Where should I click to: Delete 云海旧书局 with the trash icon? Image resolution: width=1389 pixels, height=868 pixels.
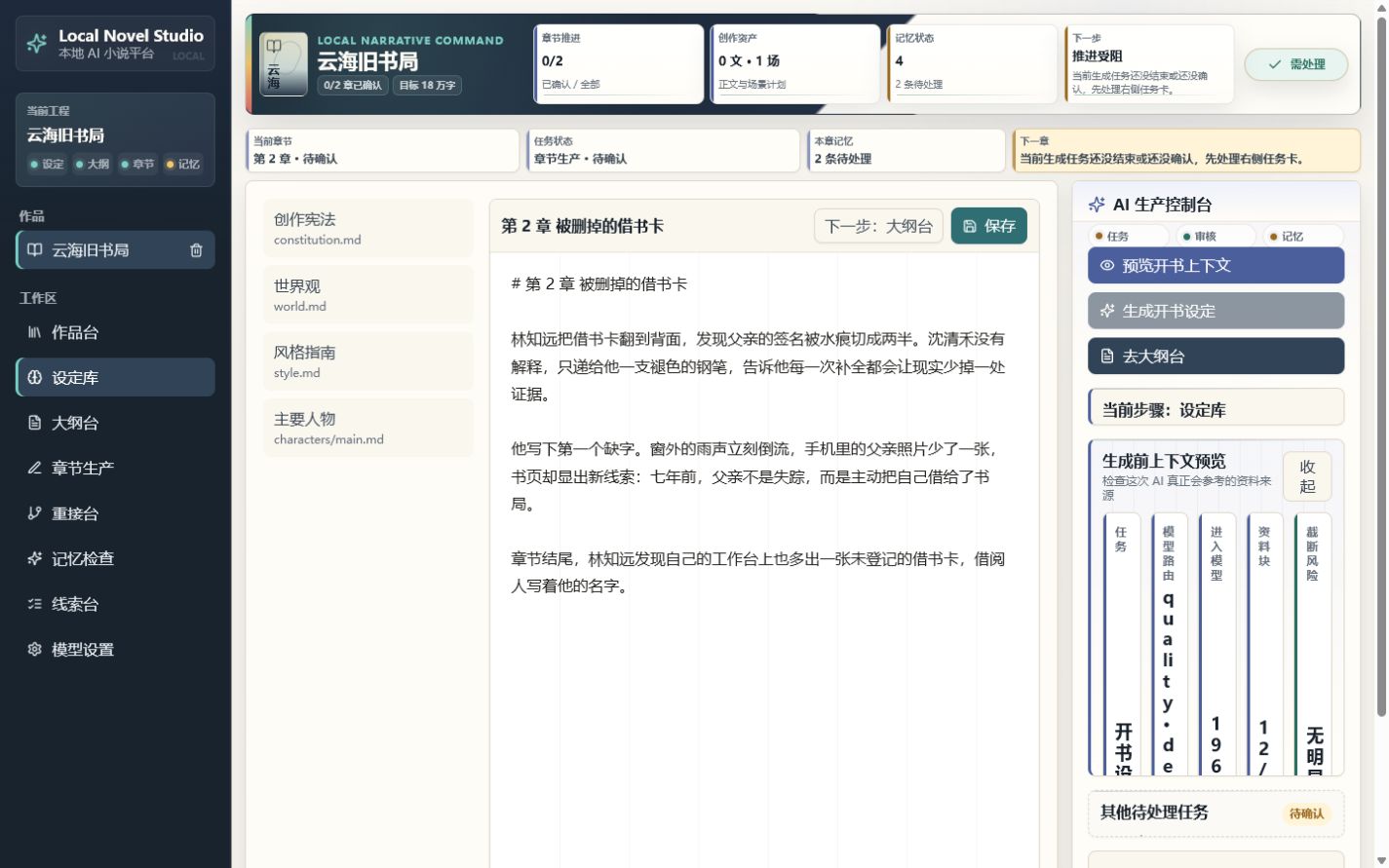coord(196,250)
